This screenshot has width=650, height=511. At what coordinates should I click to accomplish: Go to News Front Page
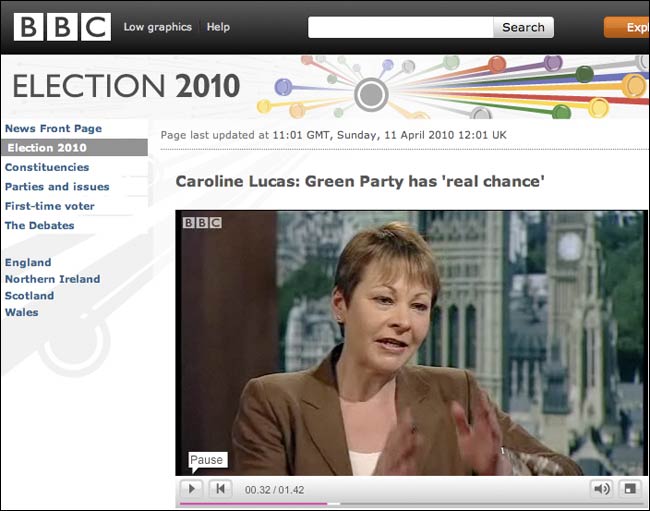(x=53, y=128)
